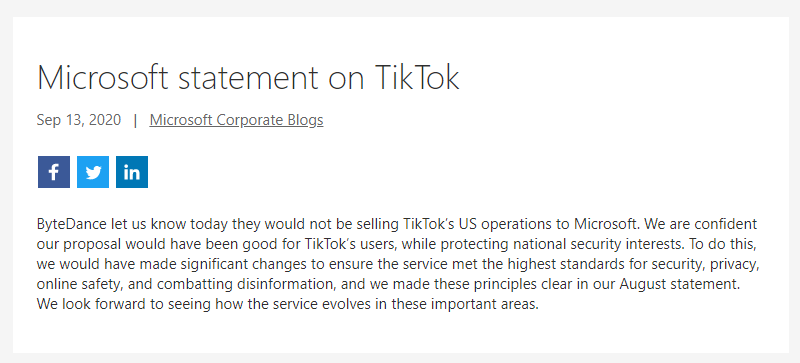Screen dimensions: 800x363
Task: Share the post on Facebook
Action: click(54, 172)
